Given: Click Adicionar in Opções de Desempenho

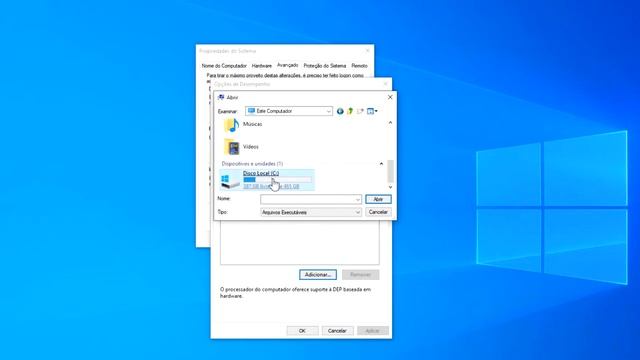Looking at the screenshot, I should [318, 275].
